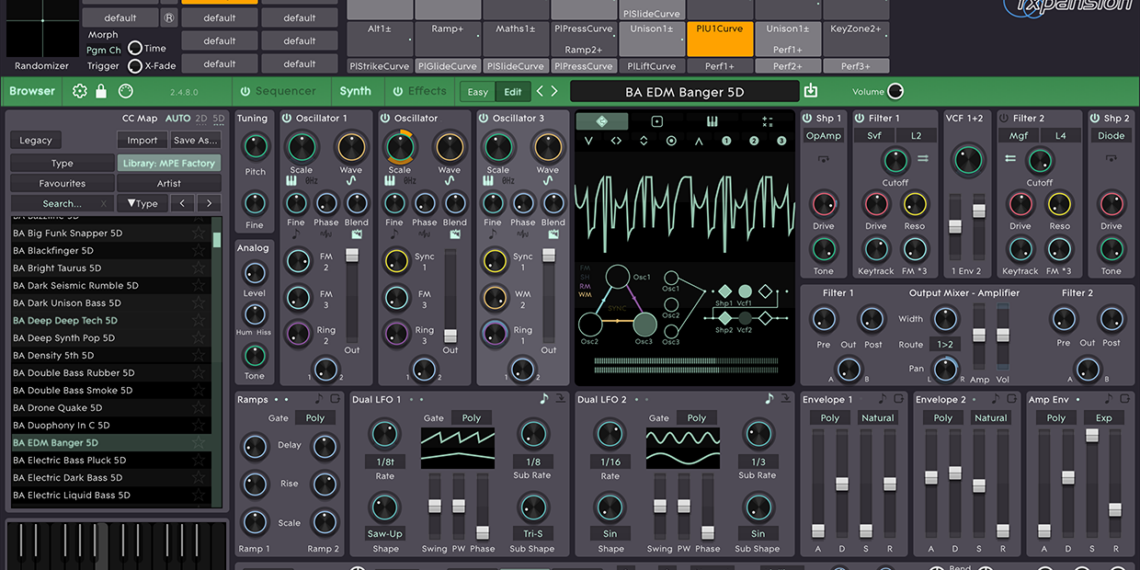Viewport: 1140px width, 570px height.
Task: Favourite the BA EDM Banger 5D preset star
Action: (199, 443)
